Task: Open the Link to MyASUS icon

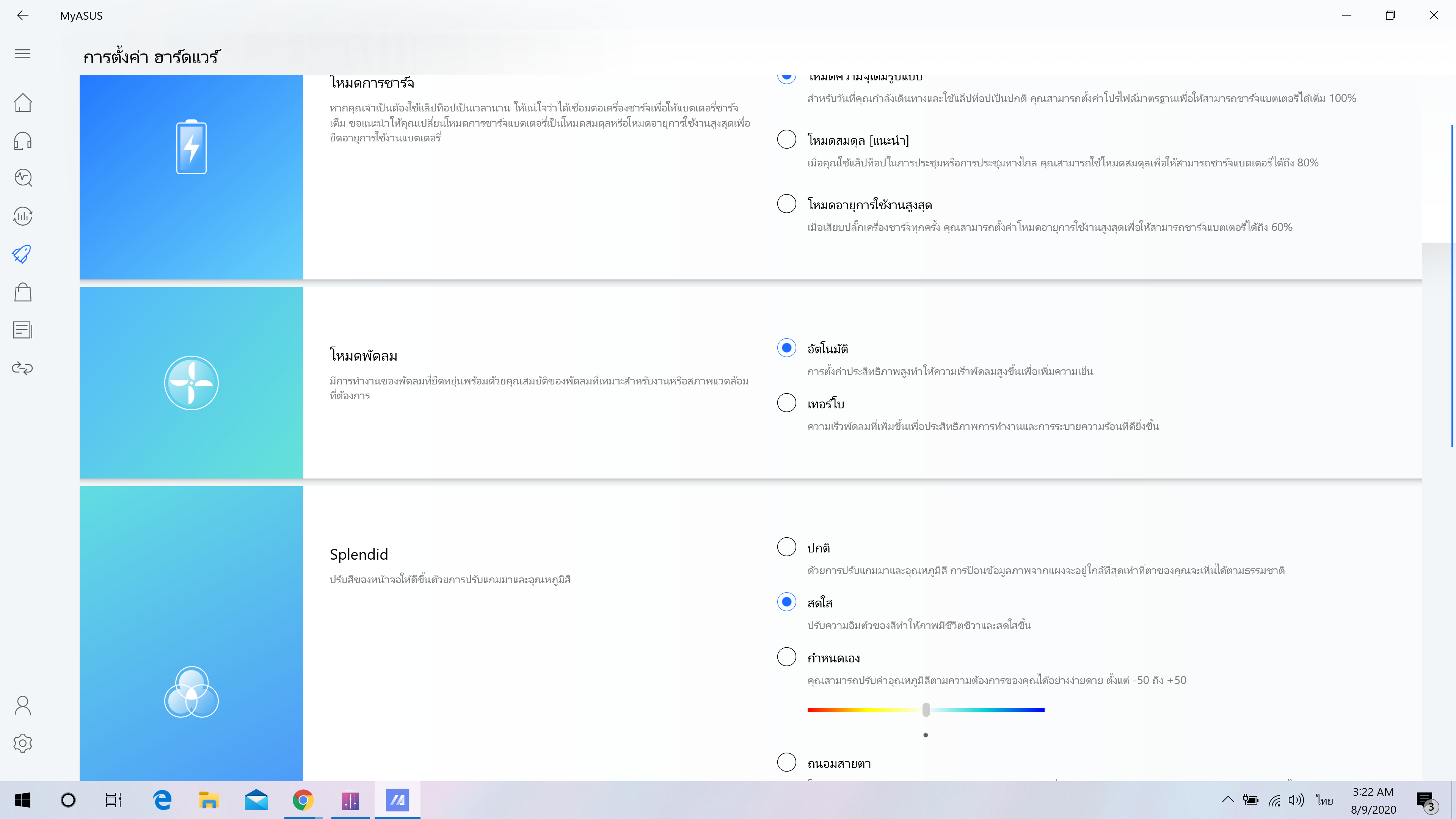Action: pyautogui.click(x=23, y=368)
